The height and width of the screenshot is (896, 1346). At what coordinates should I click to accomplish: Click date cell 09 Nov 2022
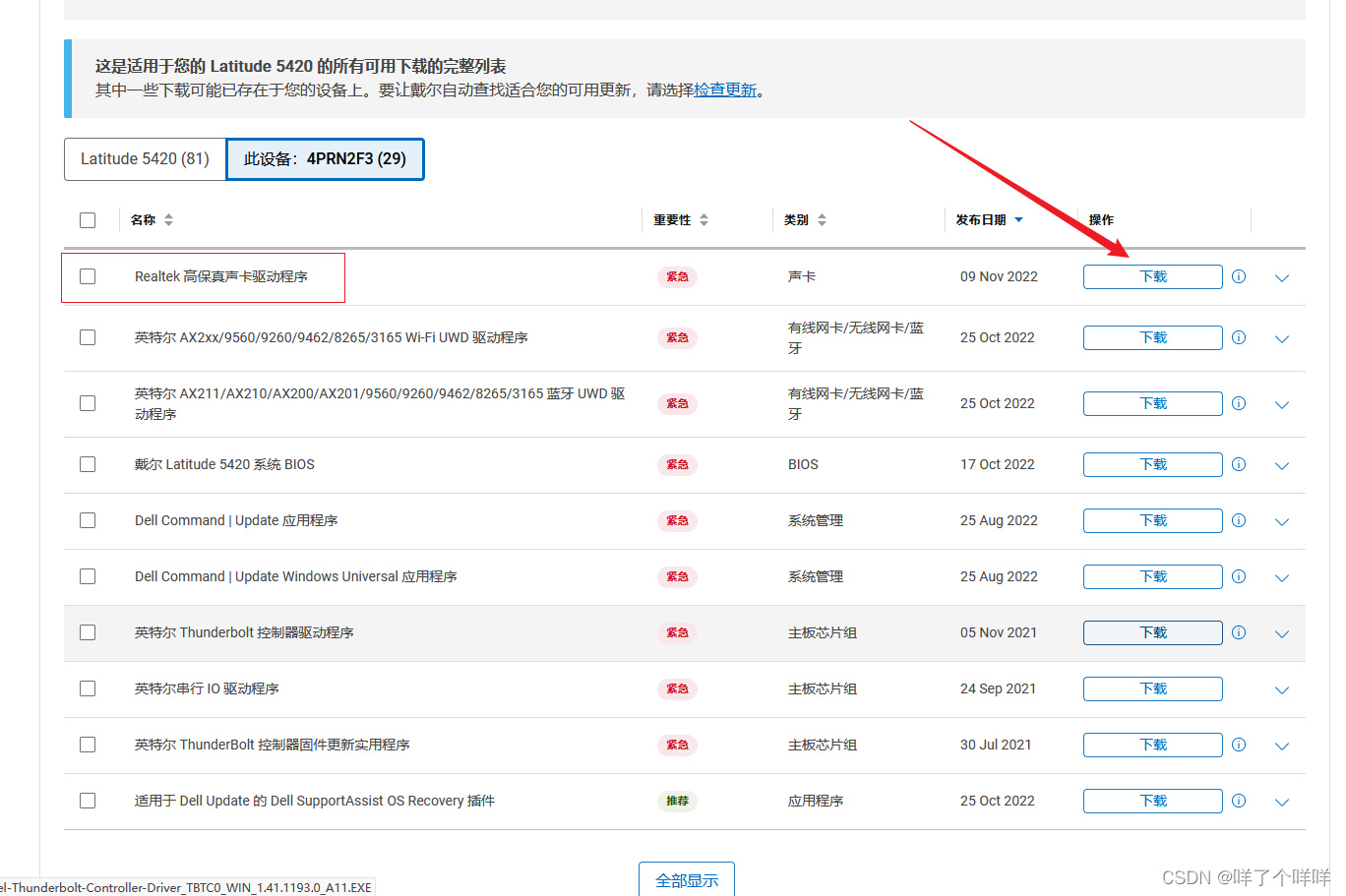(999, 276)
